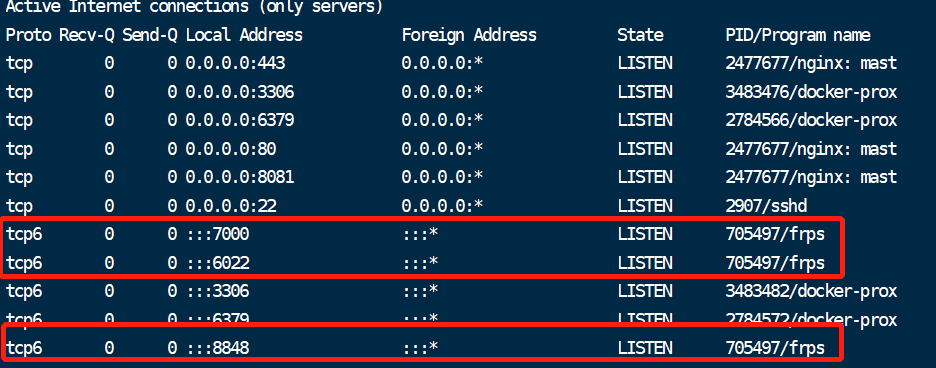936x368 pixels.
Task: Click the 'Foreign Address' column header
Action: click(469, 35)
